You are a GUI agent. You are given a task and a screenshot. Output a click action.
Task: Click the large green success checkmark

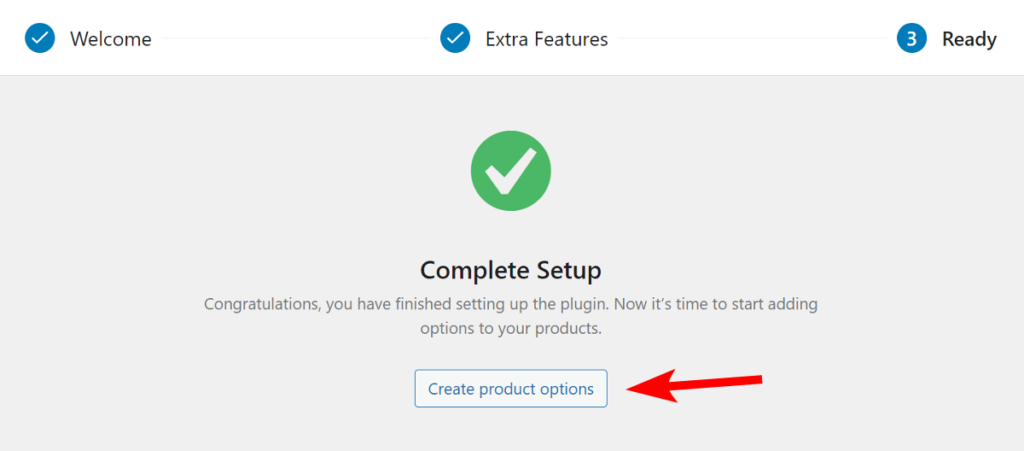[x=511, y=170]
